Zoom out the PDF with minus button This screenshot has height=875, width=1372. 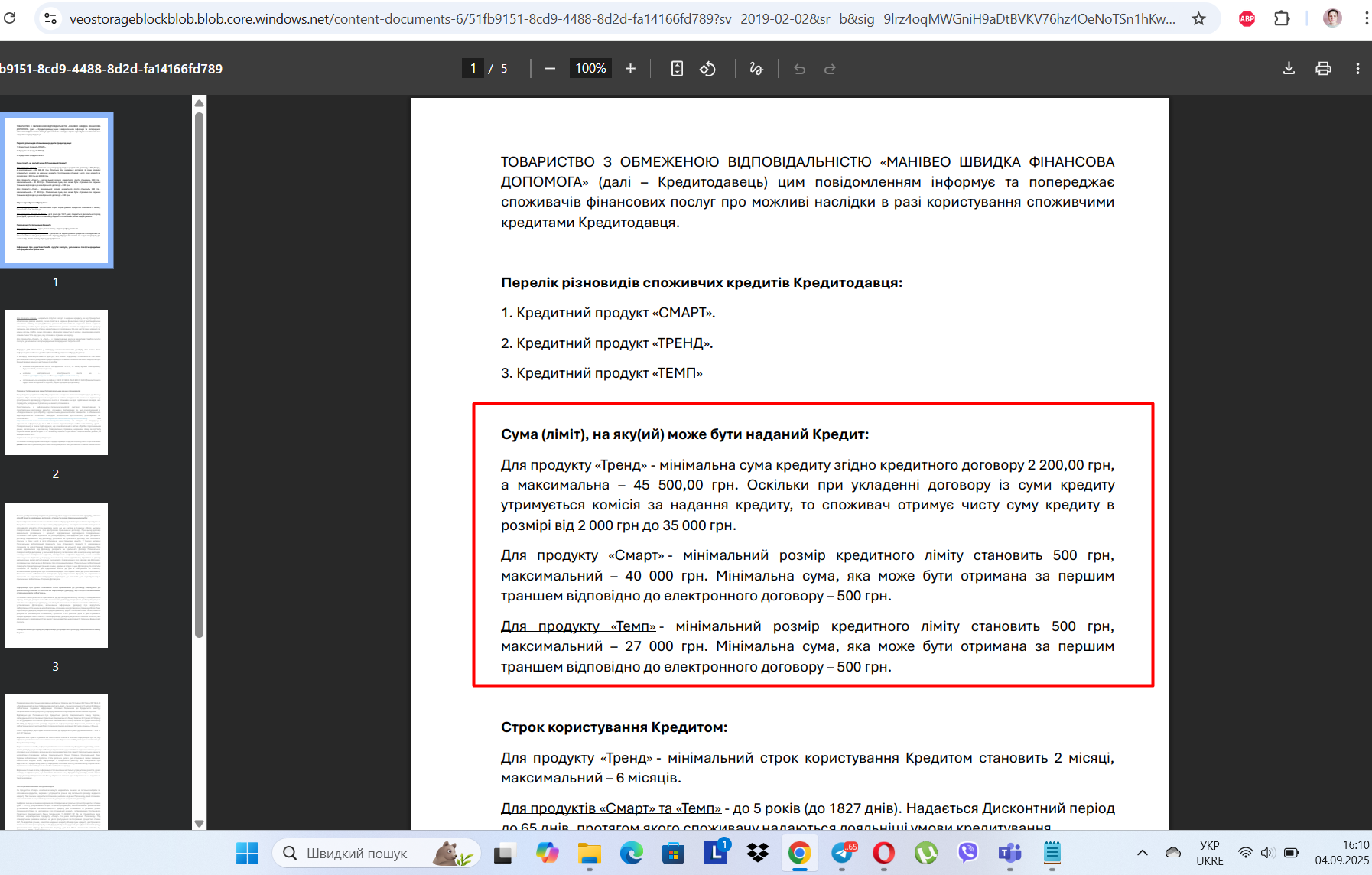(550, 69)
